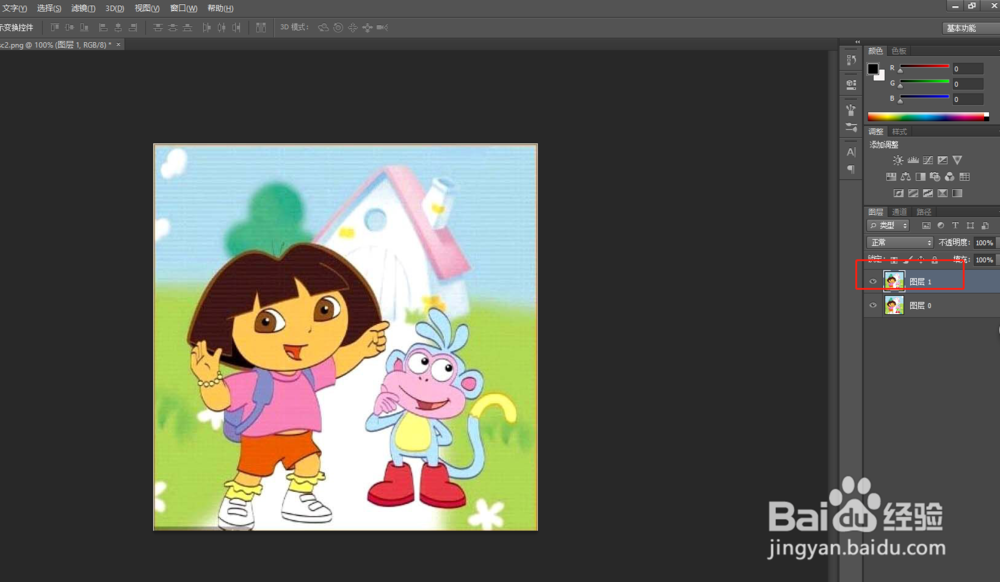Click the distribute top edges icon
The image size is (1000, 582).
(158, 27)
